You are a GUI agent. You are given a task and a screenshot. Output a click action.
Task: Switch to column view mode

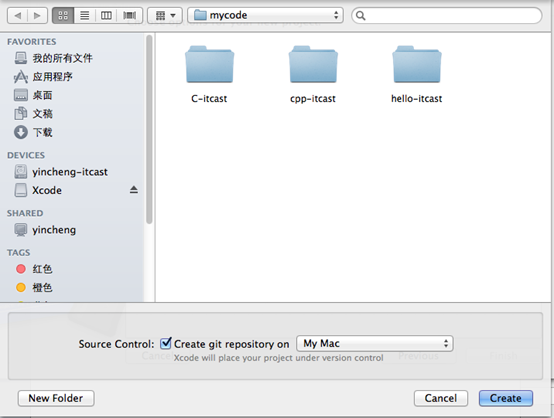coord(106,16)
